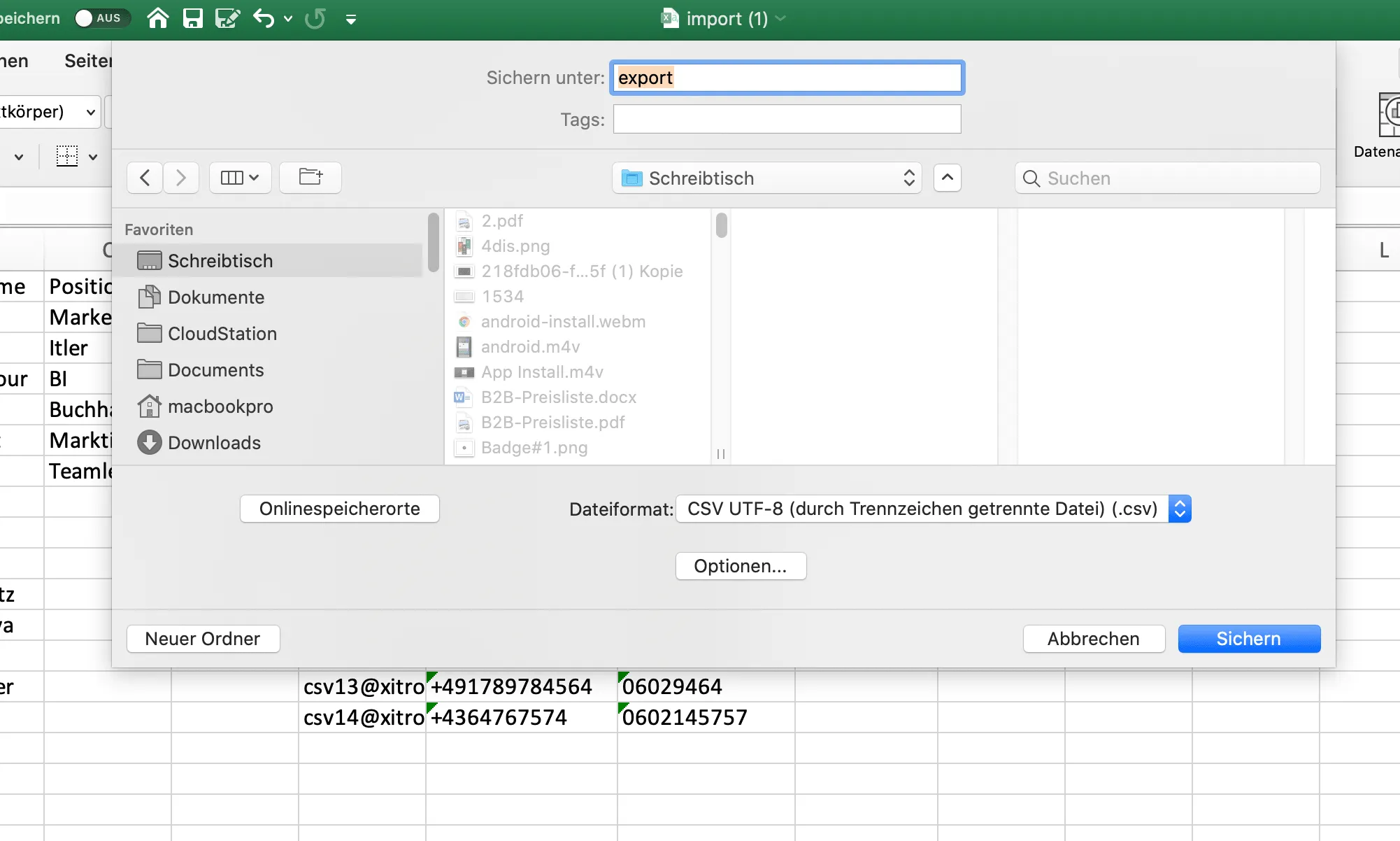Open the Schreibtisch location popup
1400x841 pixels.
(x=767, y=178)
